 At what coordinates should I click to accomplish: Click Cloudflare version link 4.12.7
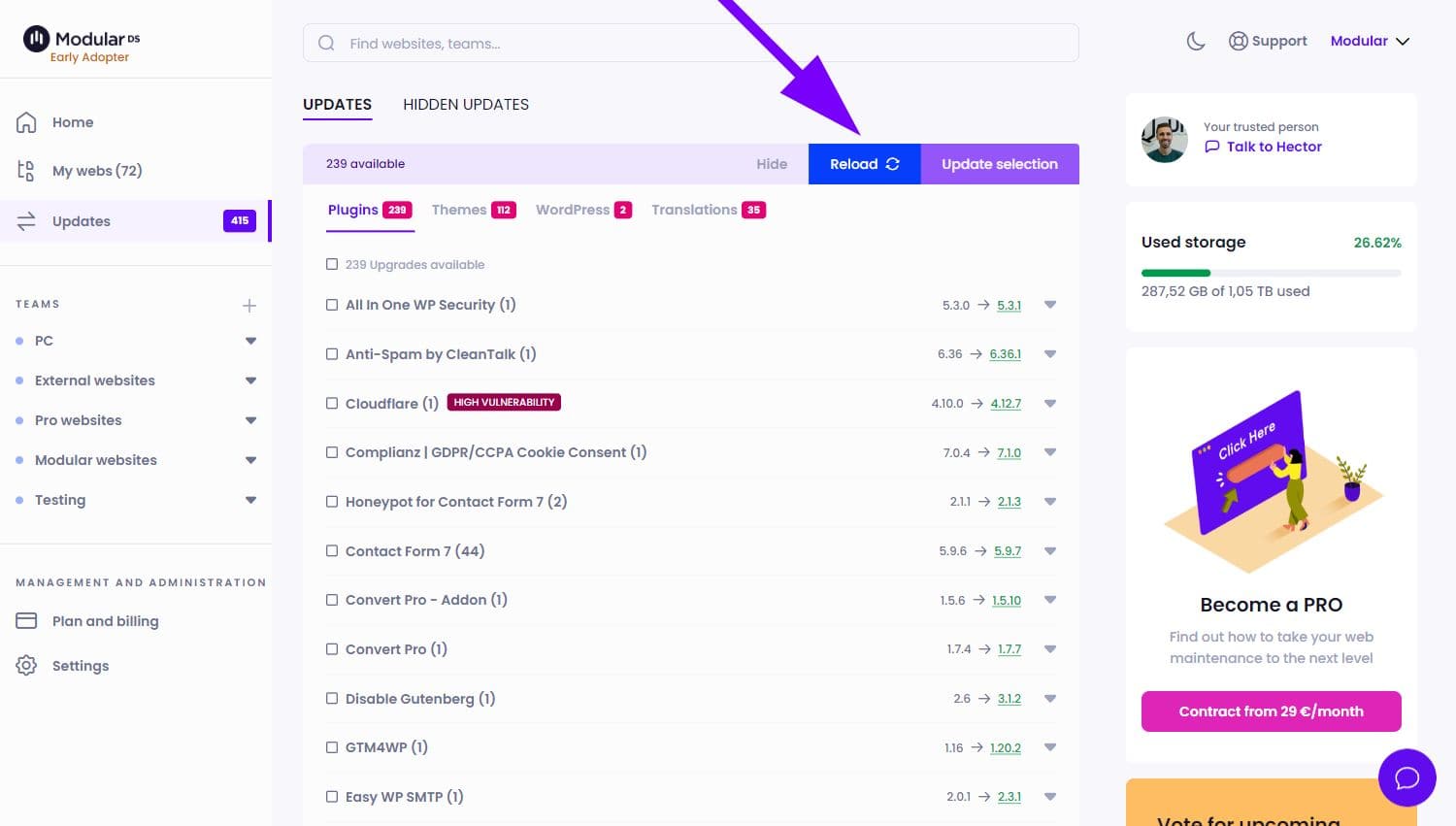(x=1006, y=404)
